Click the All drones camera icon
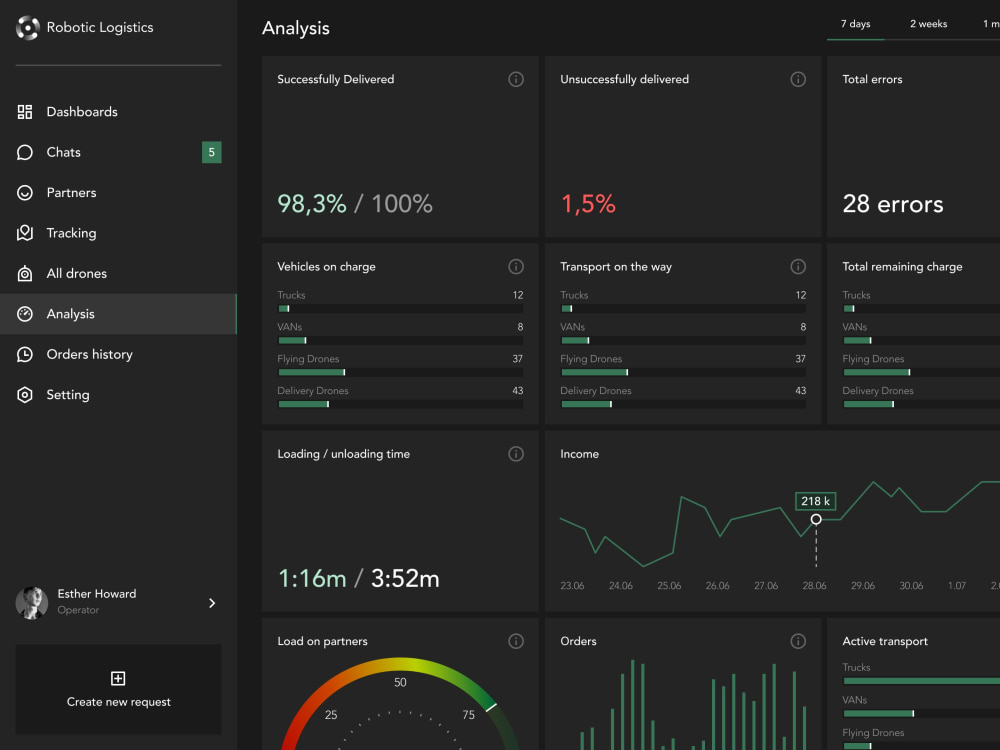1000x750 pixels. pyautogui.click(x=25, y=274)
